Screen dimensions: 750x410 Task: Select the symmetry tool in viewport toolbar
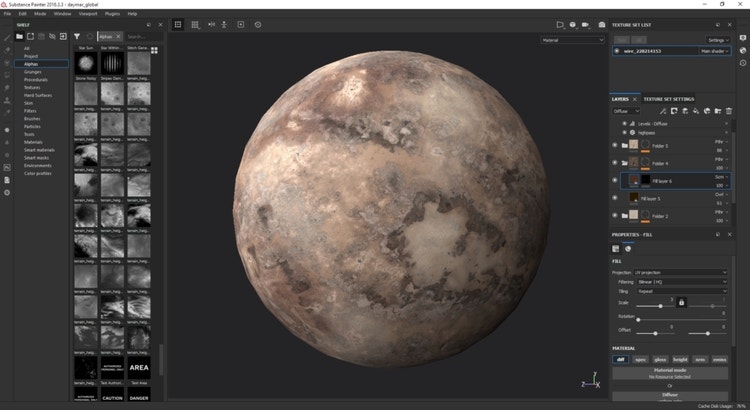(x=211, y=24)
